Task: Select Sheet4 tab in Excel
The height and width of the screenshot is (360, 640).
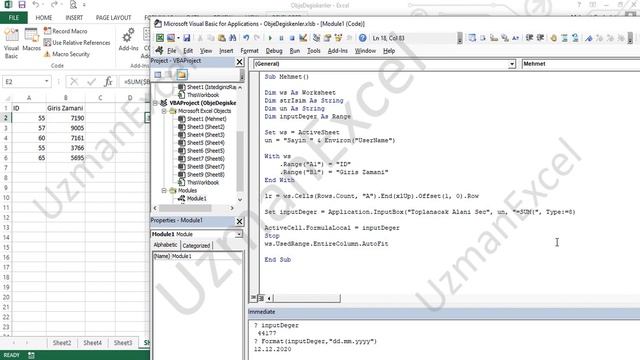Action: [93, 343]
